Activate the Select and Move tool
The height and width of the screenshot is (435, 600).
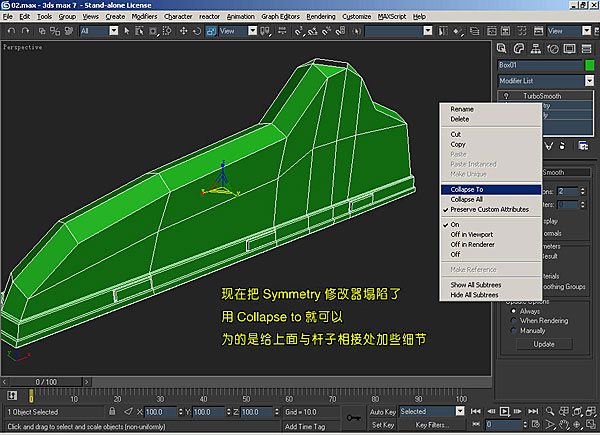[184, 31]
